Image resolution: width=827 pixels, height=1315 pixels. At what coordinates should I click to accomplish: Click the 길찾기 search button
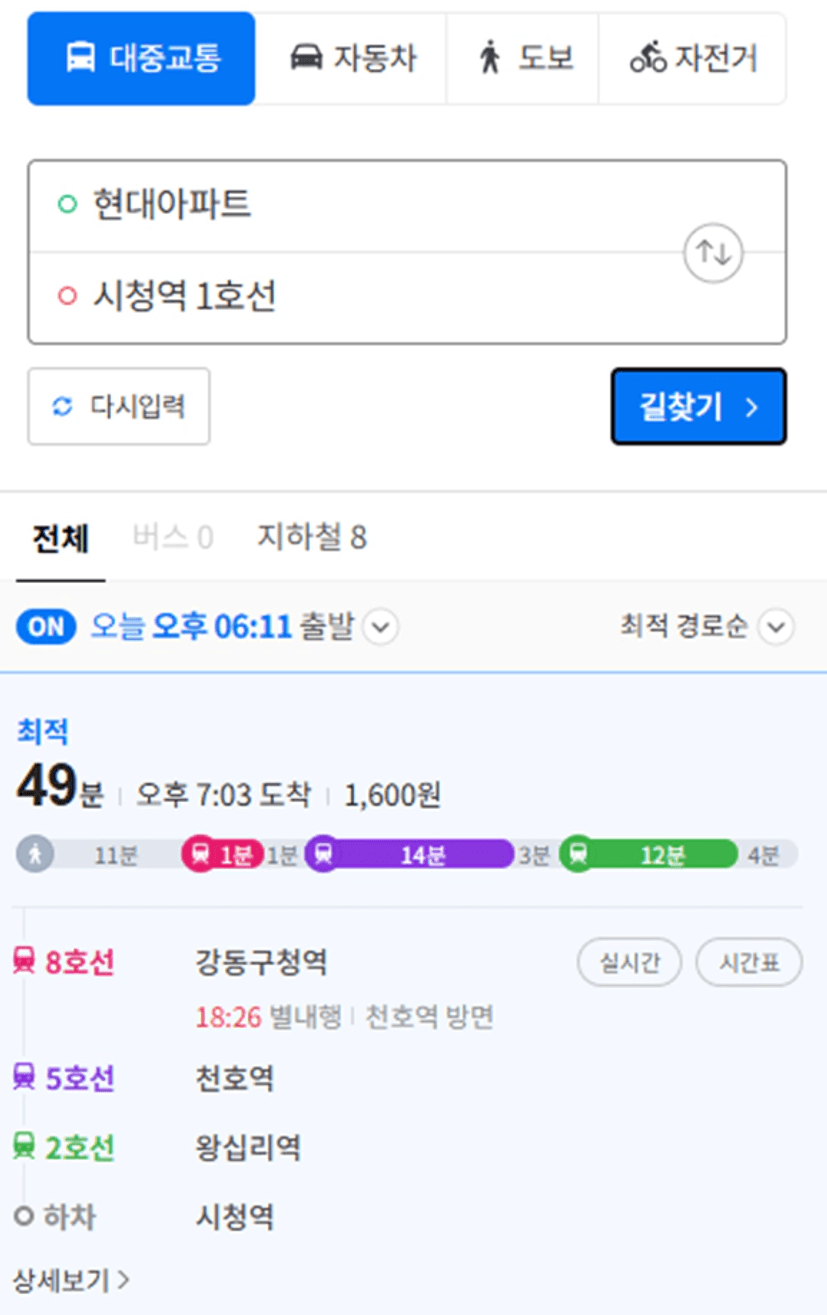(698, 406)
